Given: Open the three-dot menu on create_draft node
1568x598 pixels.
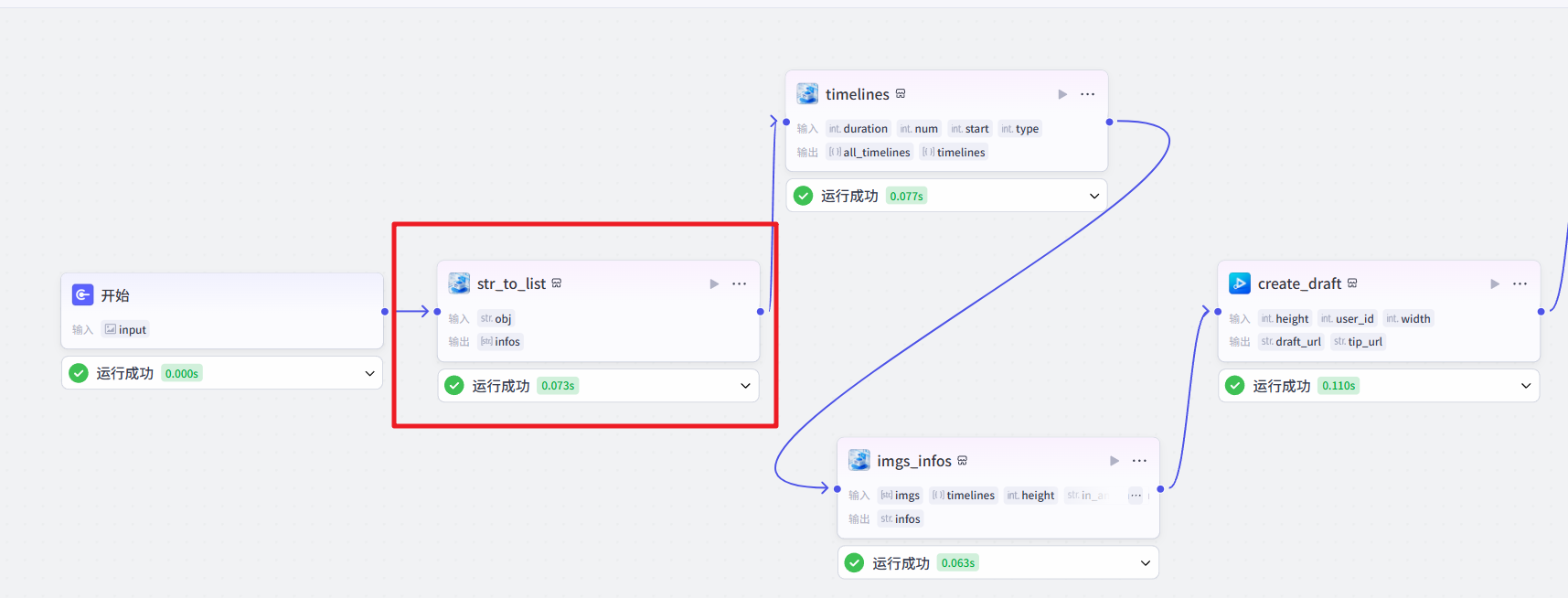Looking at the screenshot, I should click(x=1520, y=284).
